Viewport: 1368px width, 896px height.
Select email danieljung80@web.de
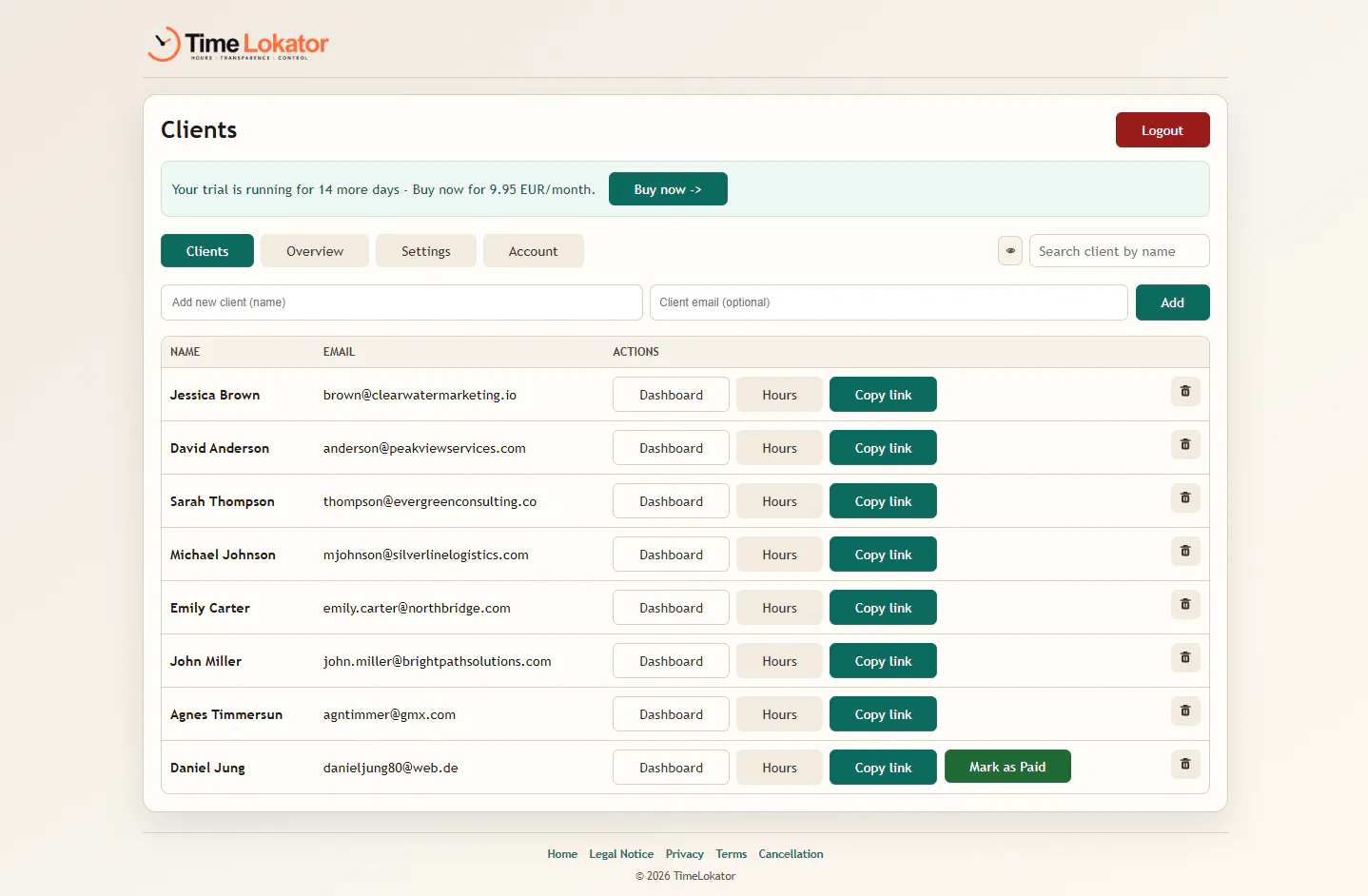[390, 768]
